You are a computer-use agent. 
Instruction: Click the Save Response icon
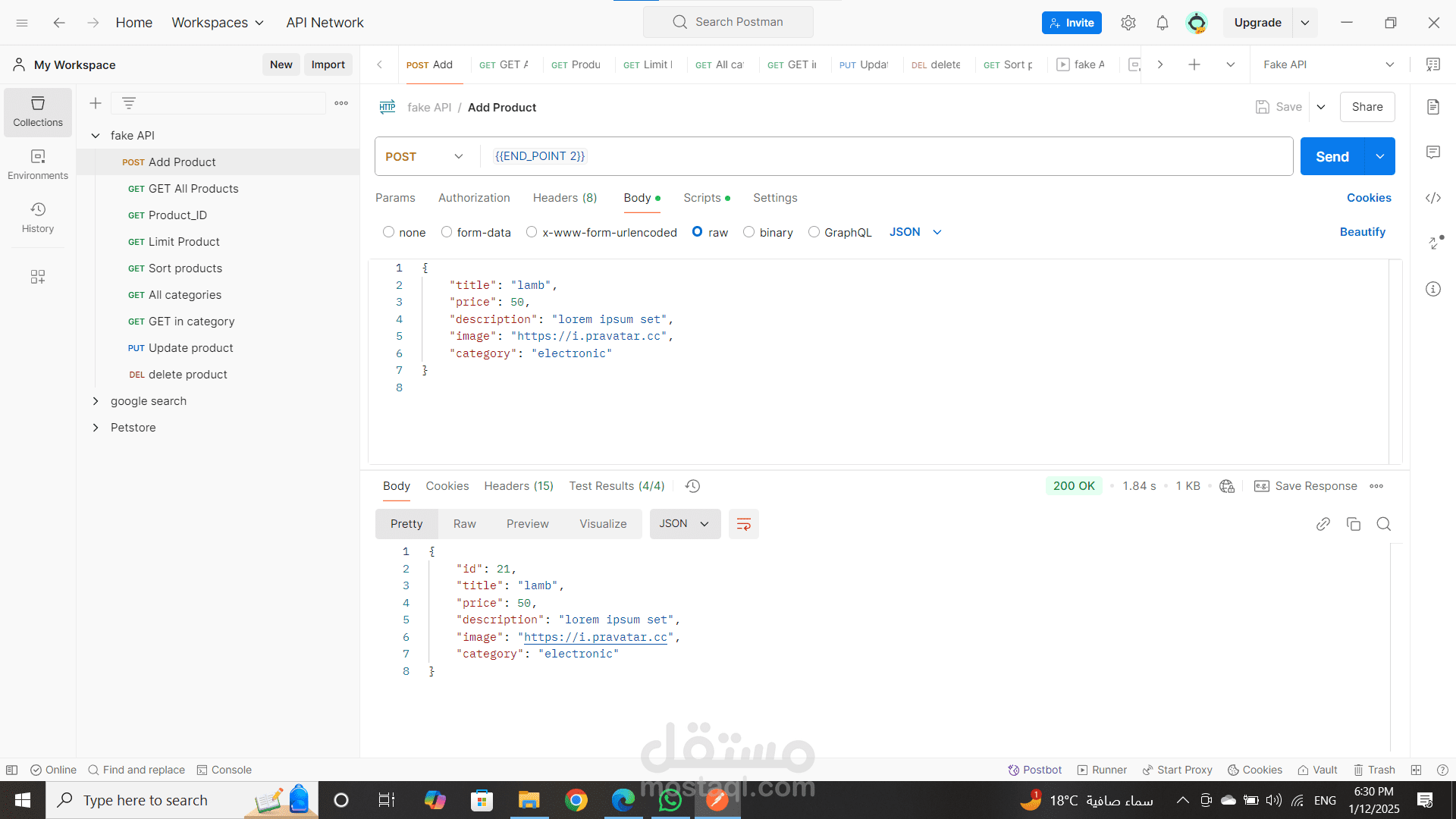[x=1261, y=485]
